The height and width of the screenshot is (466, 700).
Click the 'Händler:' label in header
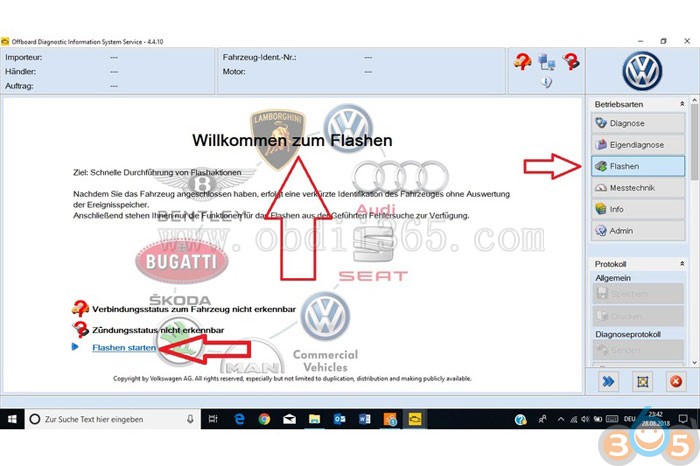point(21,72)
